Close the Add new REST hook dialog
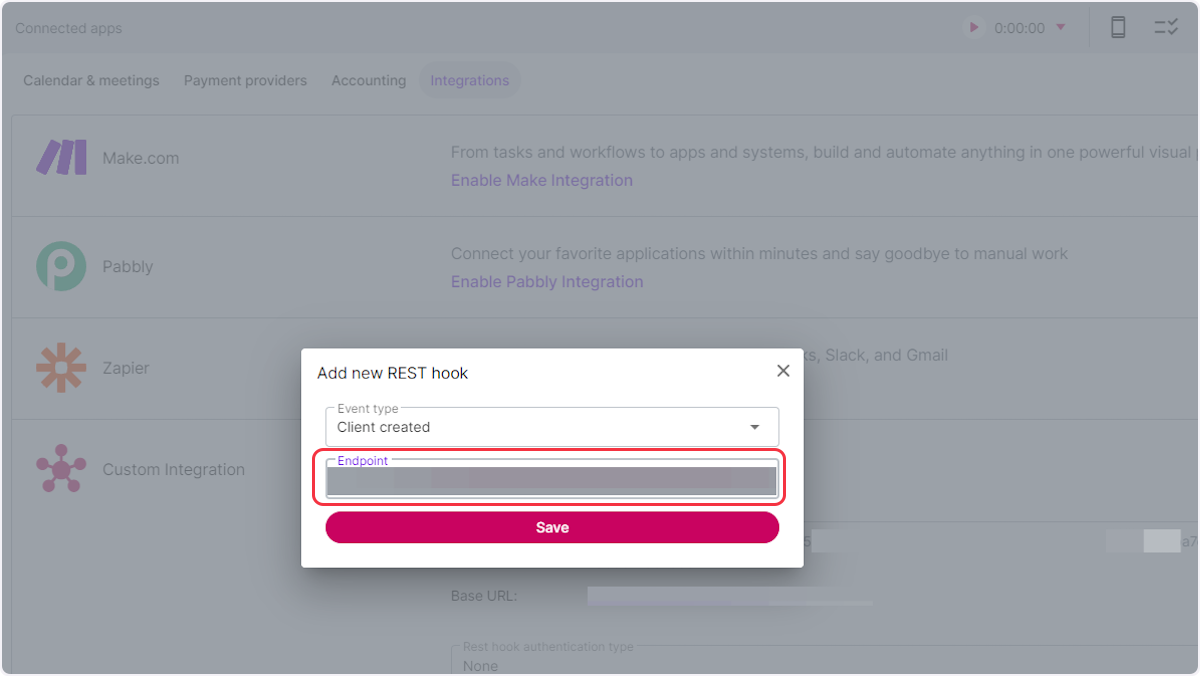The height and width of the screenshot is (676, 1200). (783, 371)
